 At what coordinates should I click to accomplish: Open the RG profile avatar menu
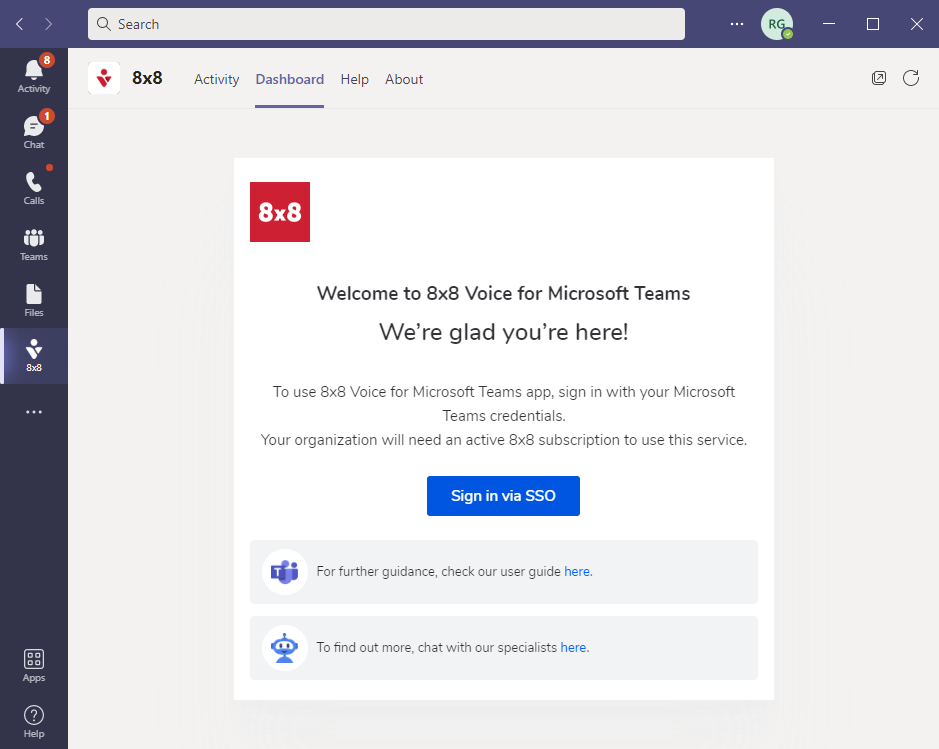click(x=776, y=24)
